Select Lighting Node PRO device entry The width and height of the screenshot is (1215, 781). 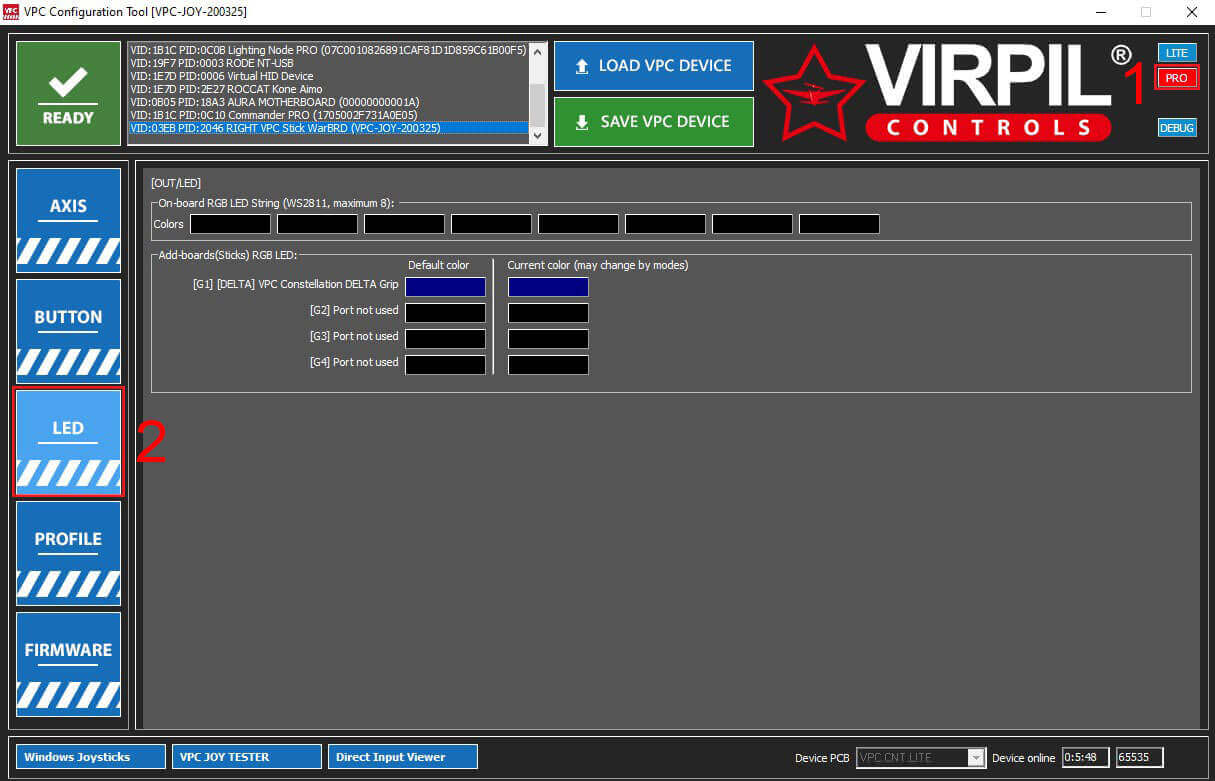coord(328,49)
